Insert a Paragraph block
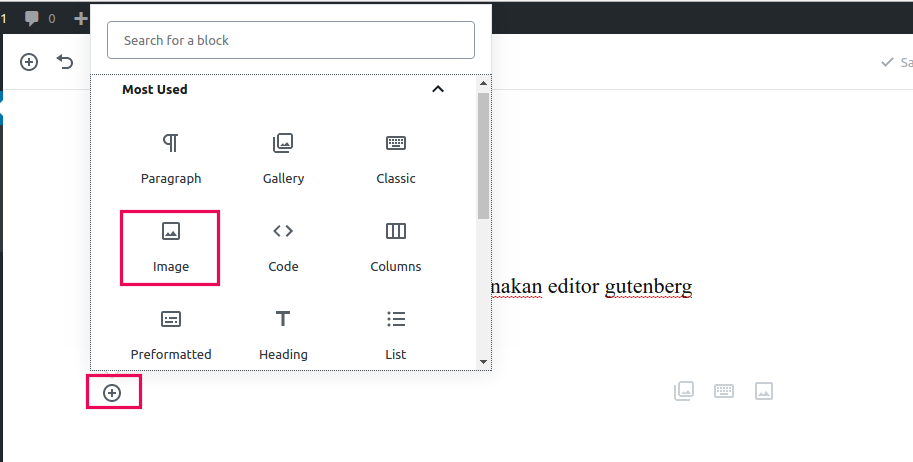913x462 pixels. 171,158
